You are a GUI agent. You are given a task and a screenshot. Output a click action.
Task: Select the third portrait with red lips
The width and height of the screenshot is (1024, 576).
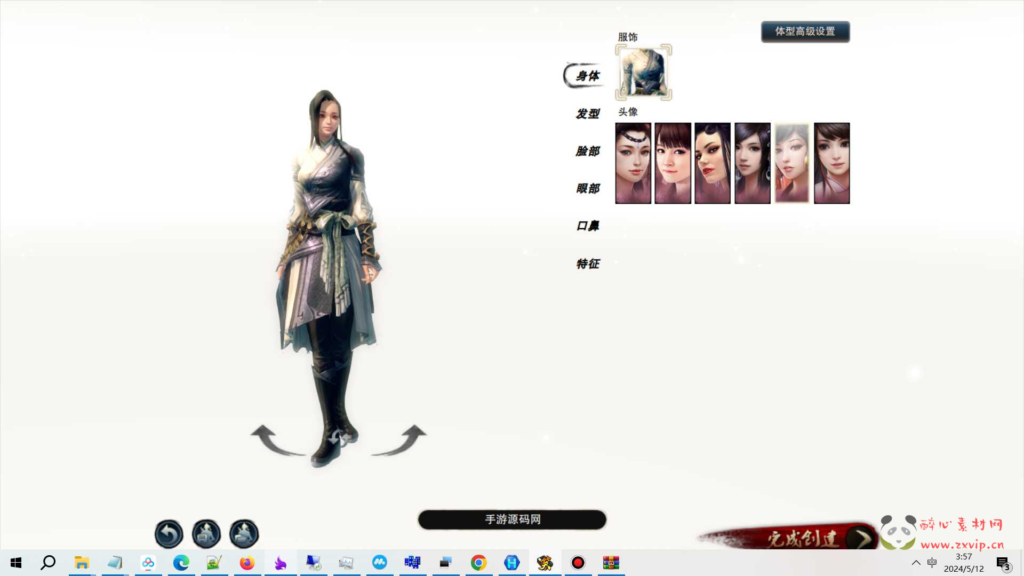point(712,163)
